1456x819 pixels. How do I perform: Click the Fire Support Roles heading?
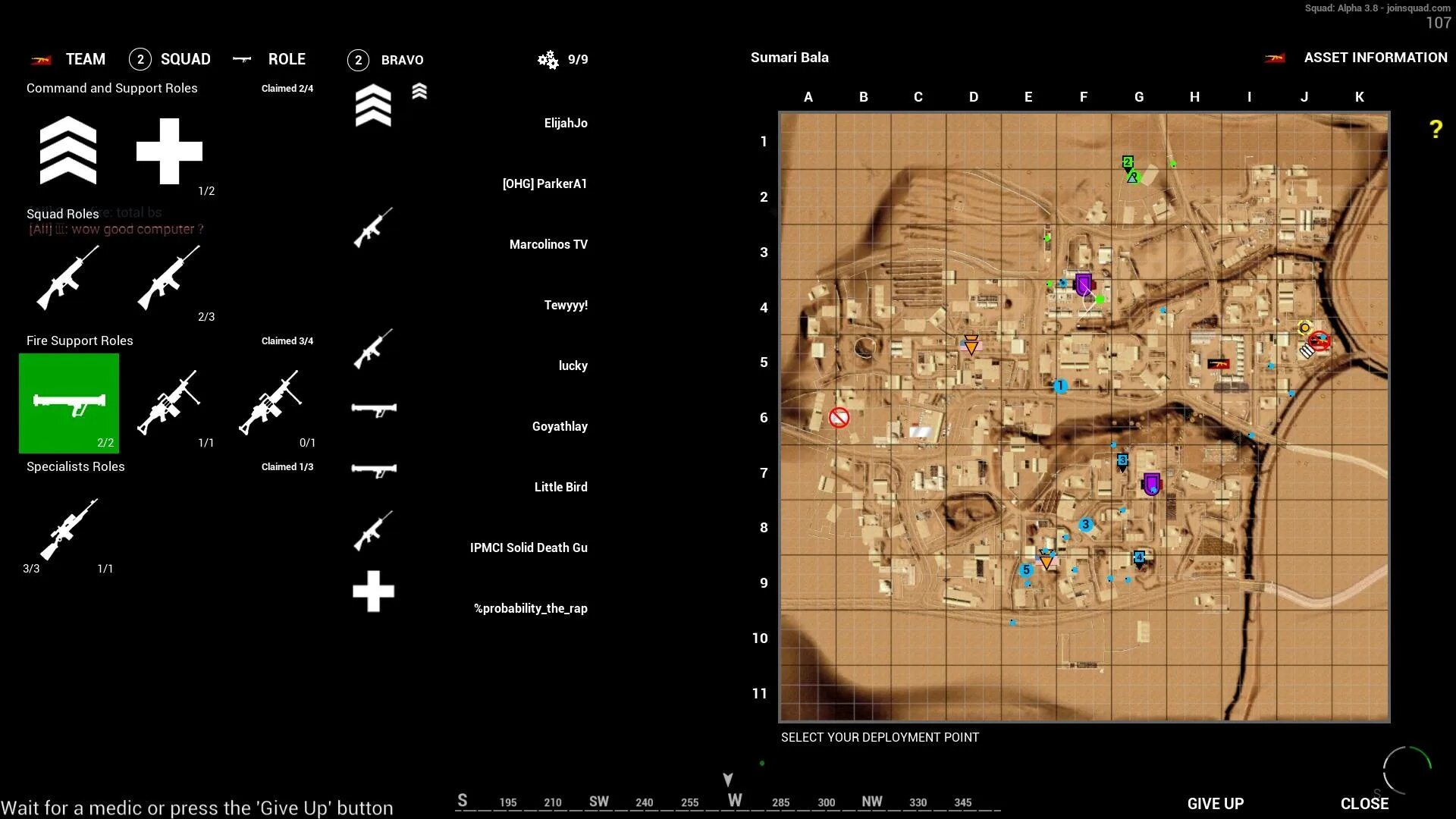tap(80, 340)
